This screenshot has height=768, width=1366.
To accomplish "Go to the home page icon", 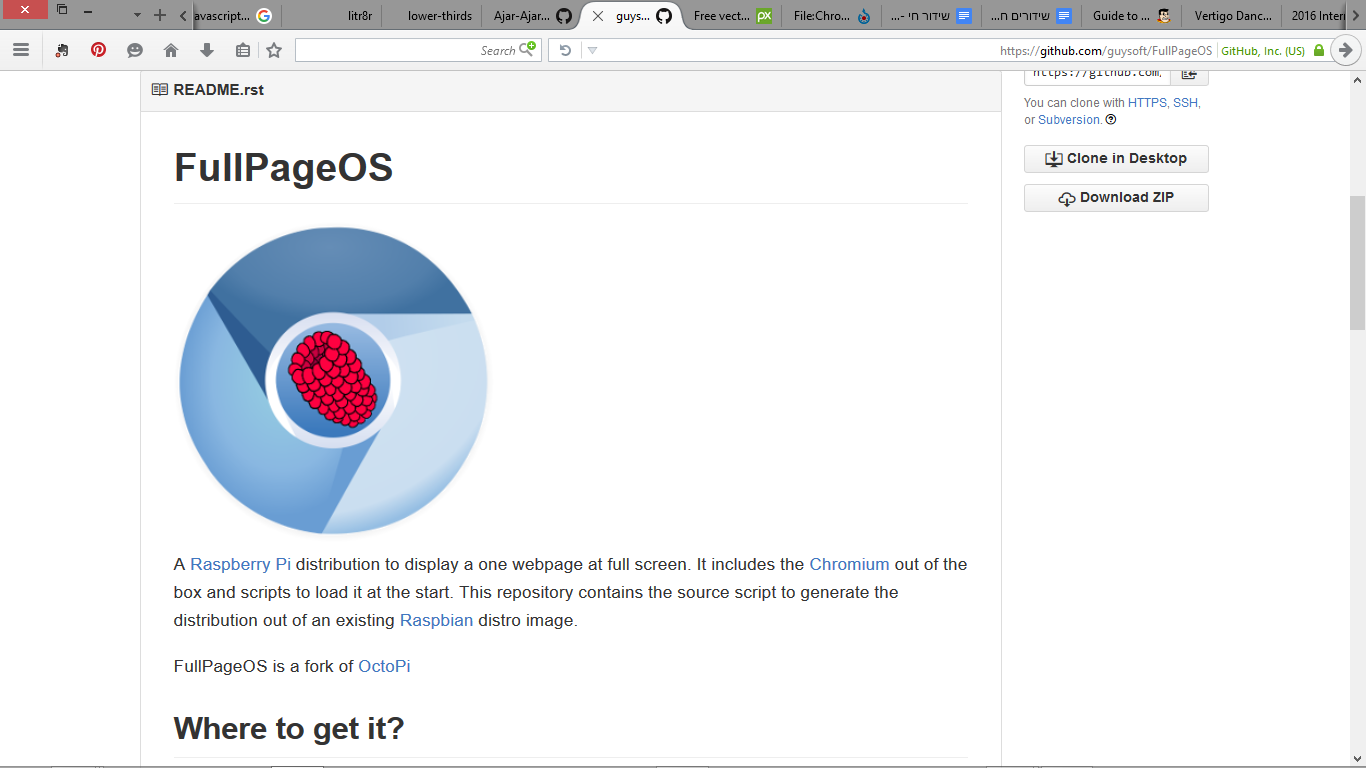I will tap(171, 50).
